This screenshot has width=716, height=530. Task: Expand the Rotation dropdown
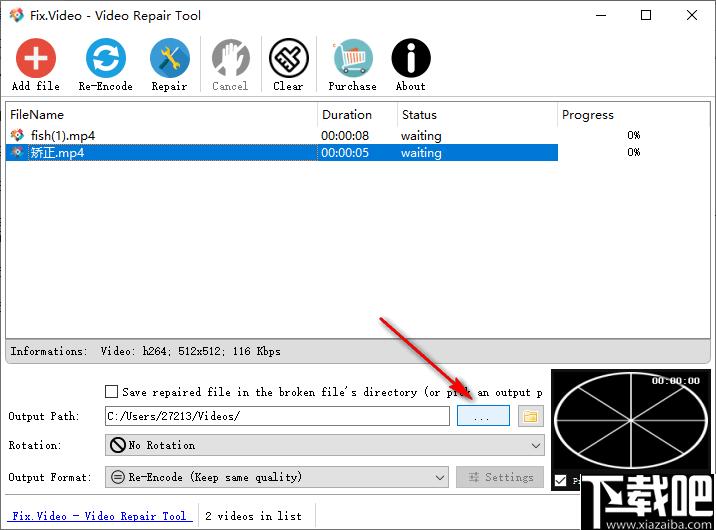tap(325, 445)
